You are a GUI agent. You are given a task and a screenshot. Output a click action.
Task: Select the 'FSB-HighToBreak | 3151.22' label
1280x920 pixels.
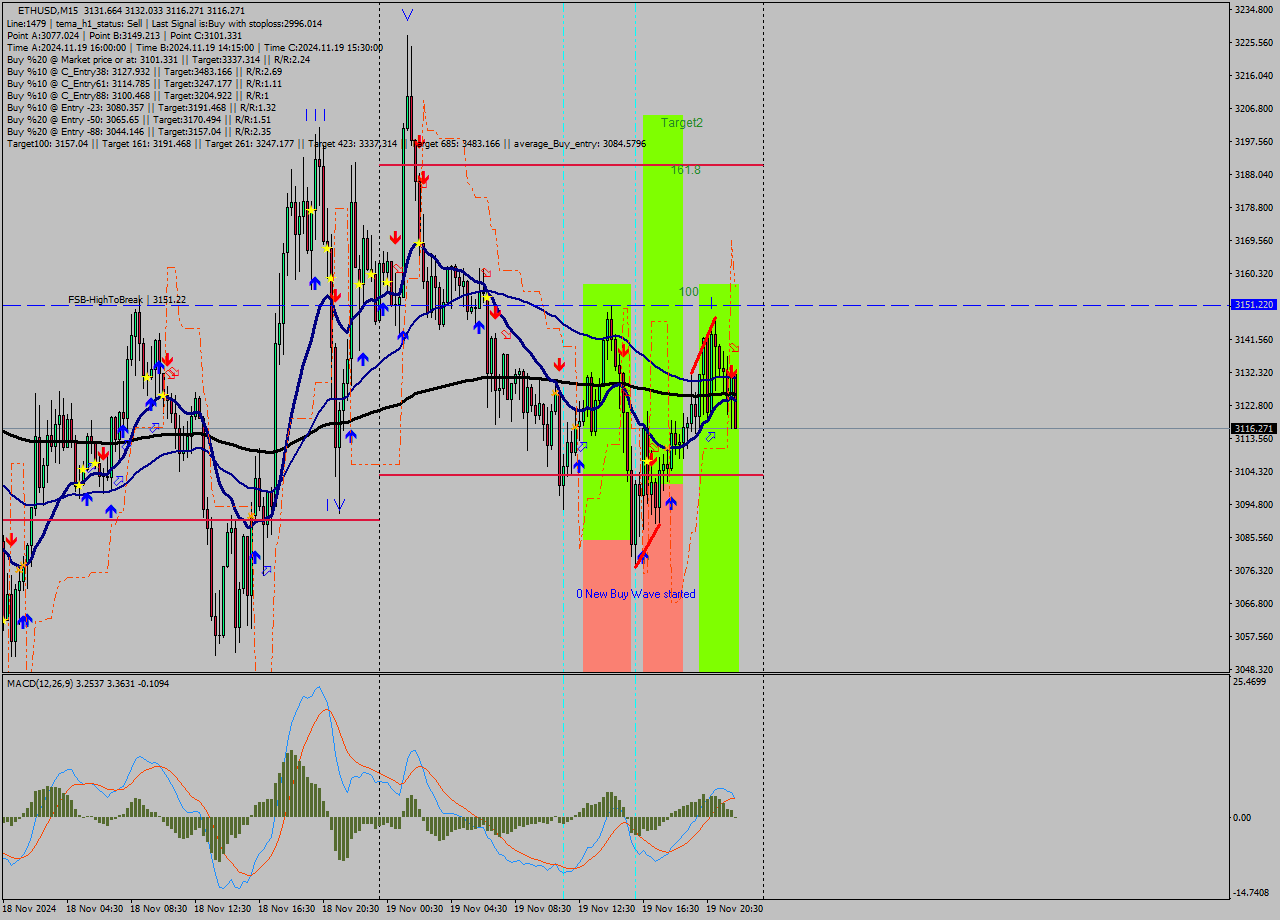[x=127, y=299]
